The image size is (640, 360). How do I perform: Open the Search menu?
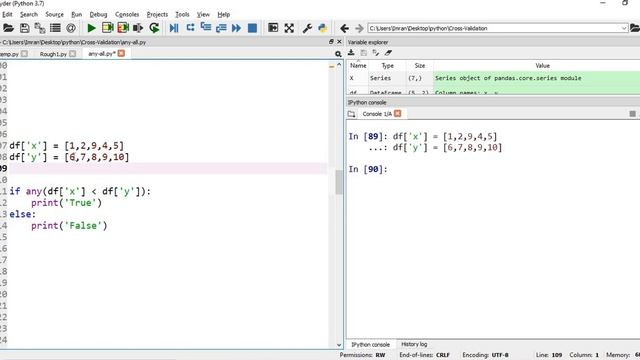pos(29,14)
